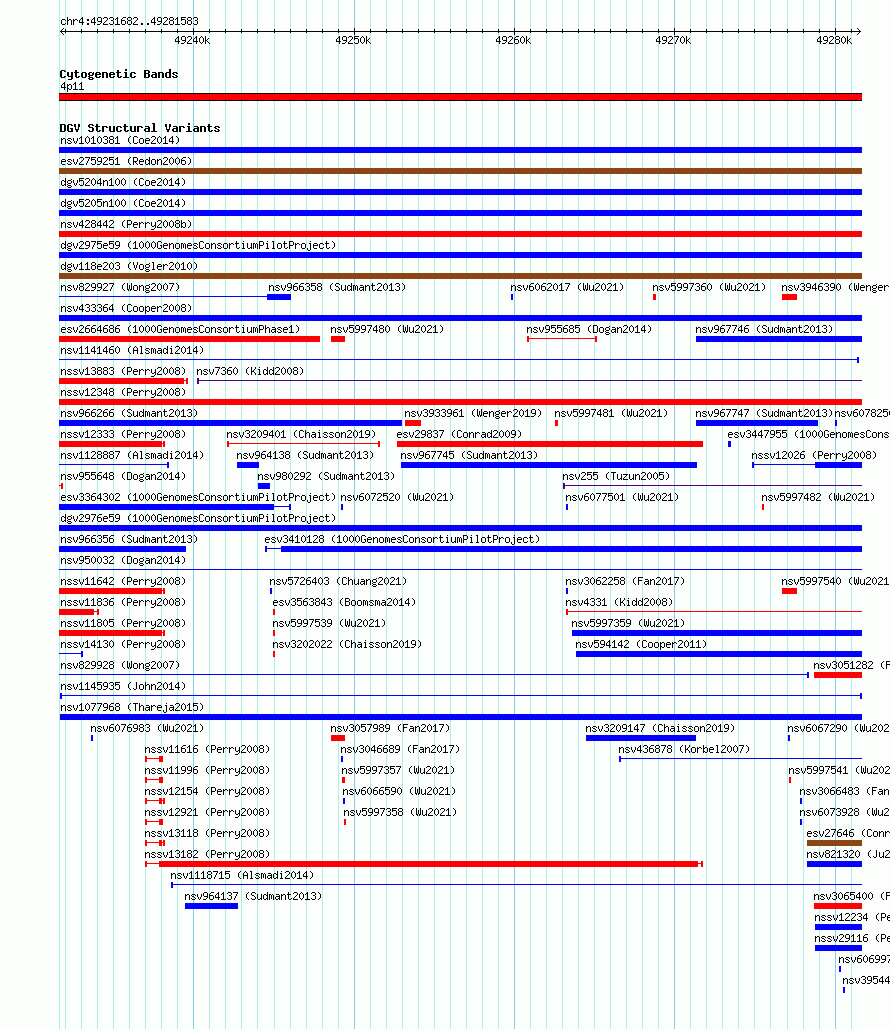
Task: Click nsv5997360 (Wu2021) variant label
Action: point(709,287)
